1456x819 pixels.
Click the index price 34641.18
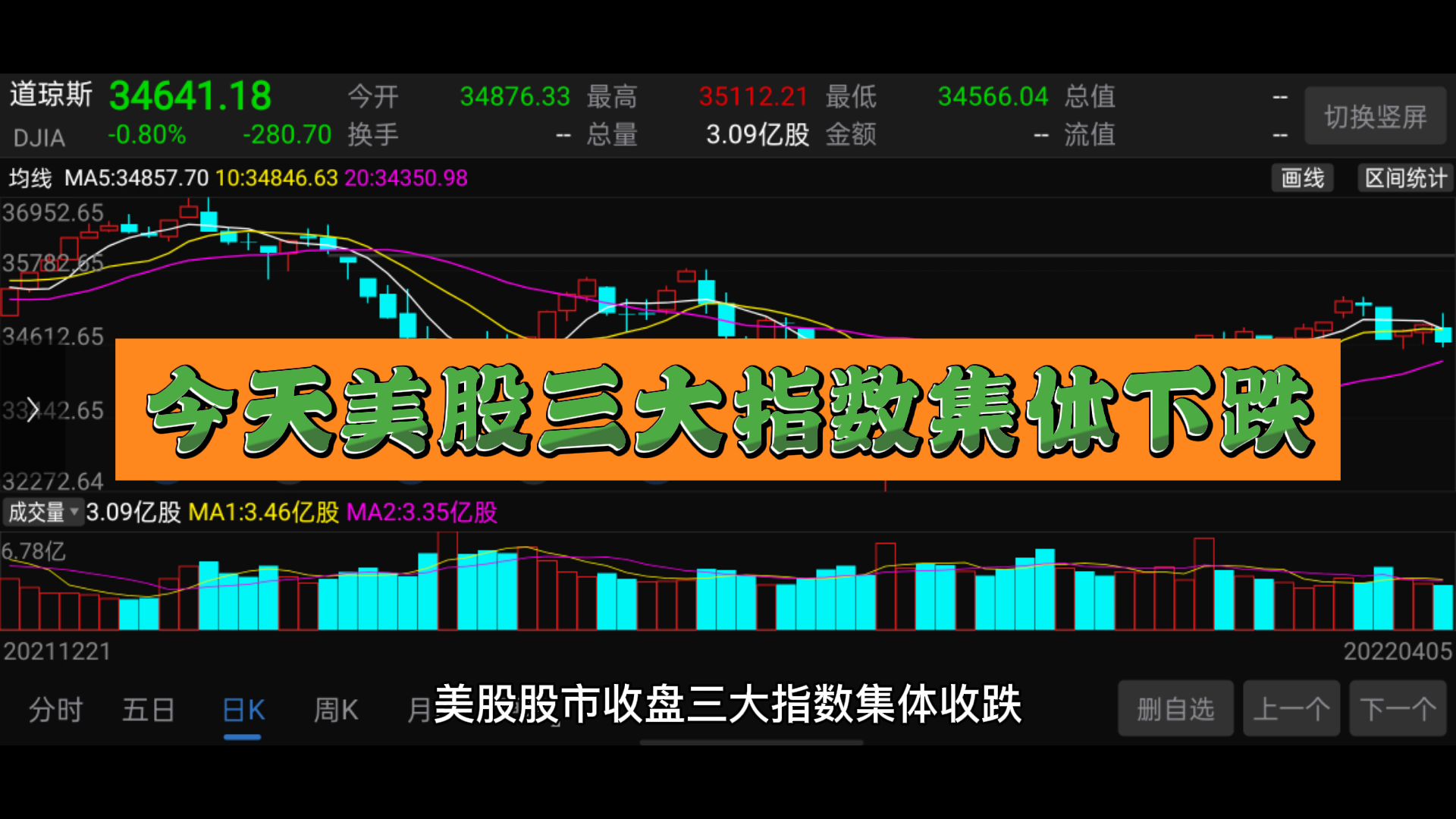190,96
